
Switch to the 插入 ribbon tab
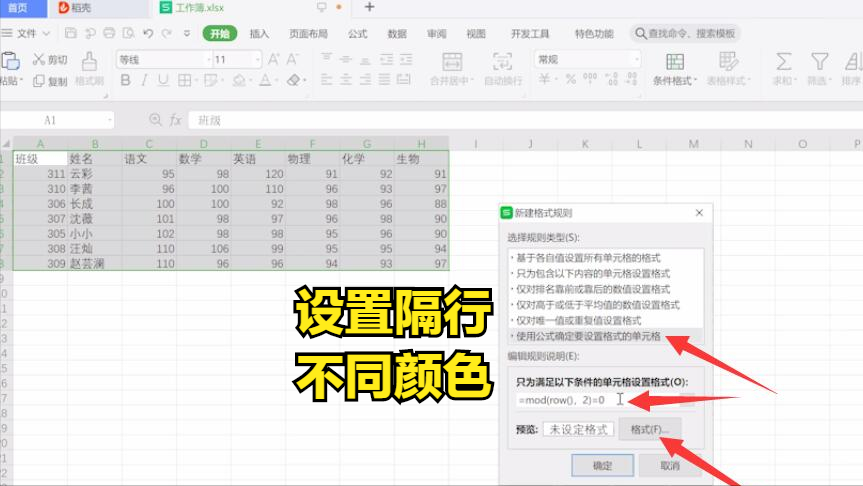click(259, 34)
